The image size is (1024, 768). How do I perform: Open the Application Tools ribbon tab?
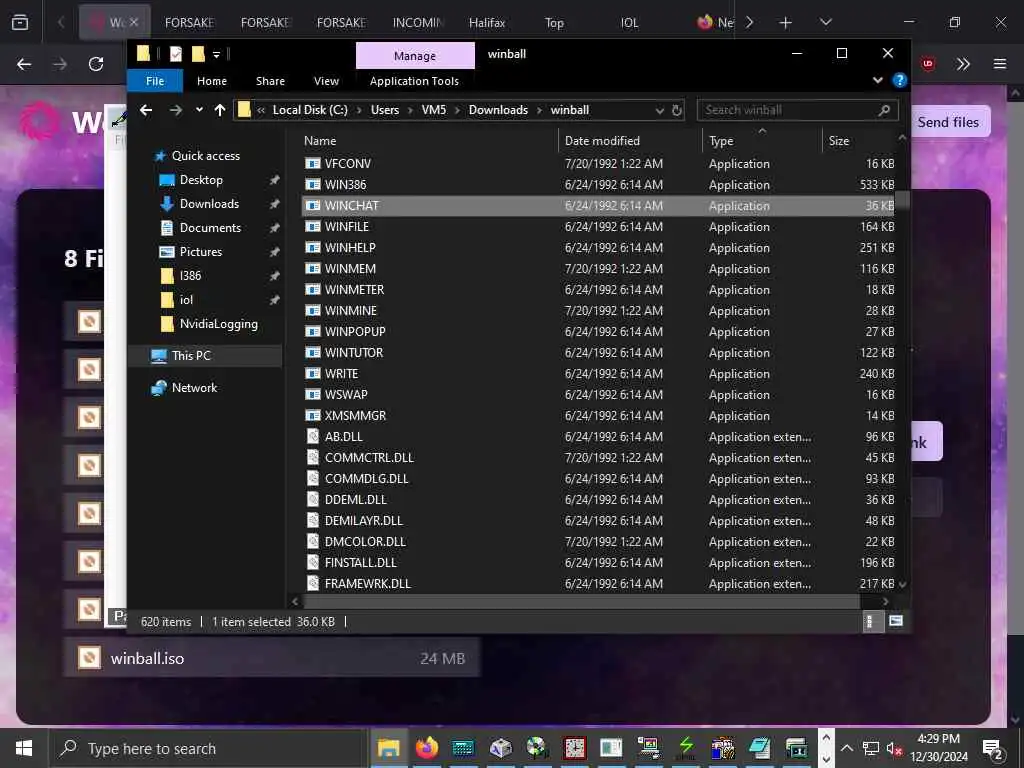[x=414, y=81]
